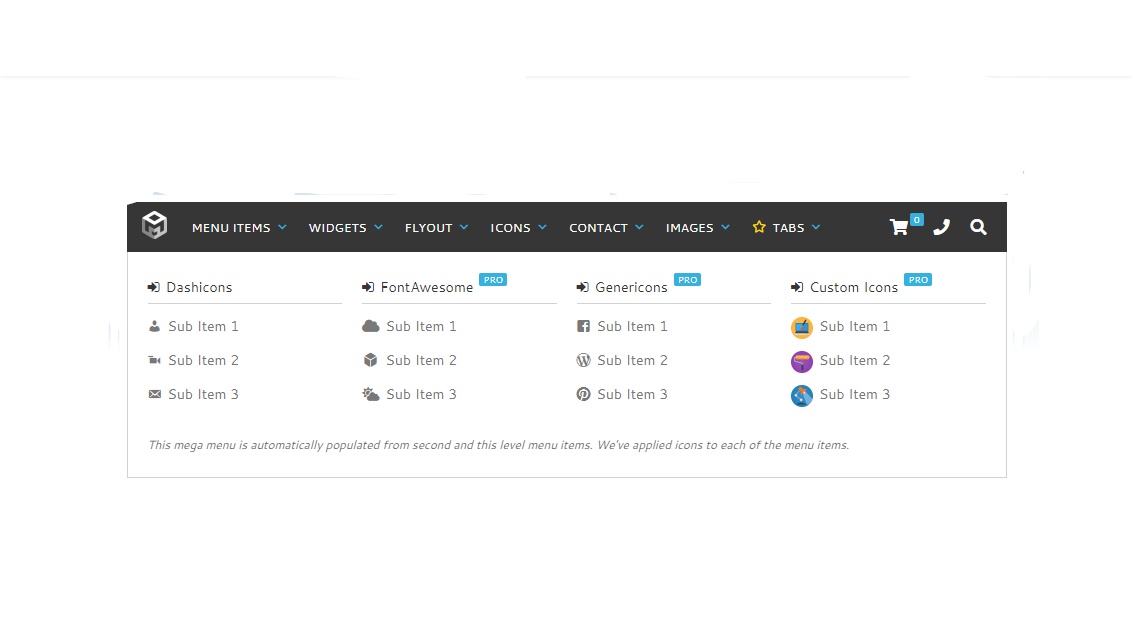Click the orange laptop custom icon

pos(801,327)
